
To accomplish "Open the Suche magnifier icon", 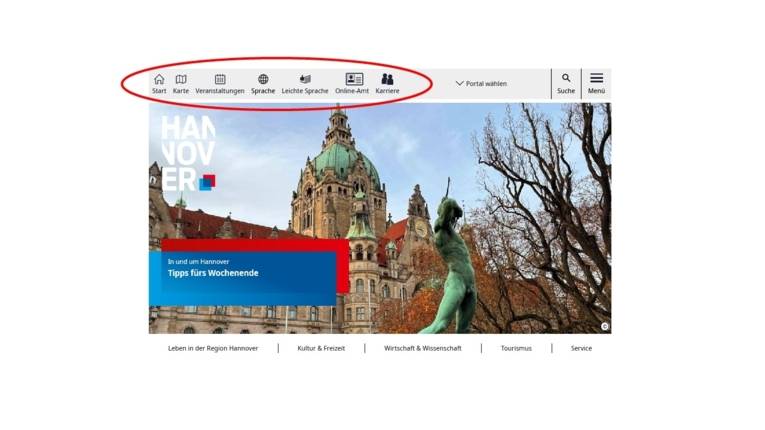I will (566, 80).
